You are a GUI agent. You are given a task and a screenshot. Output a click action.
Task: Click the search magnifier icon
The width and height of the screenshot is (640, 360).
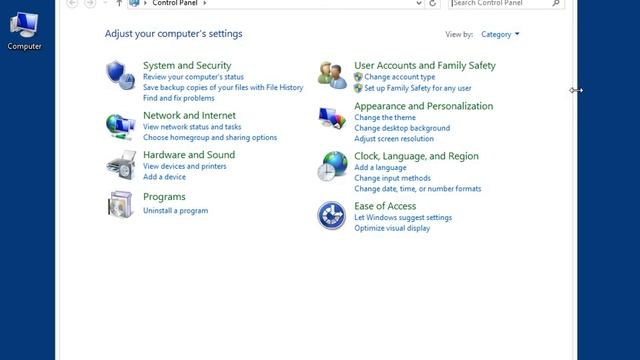pos(556,3)
